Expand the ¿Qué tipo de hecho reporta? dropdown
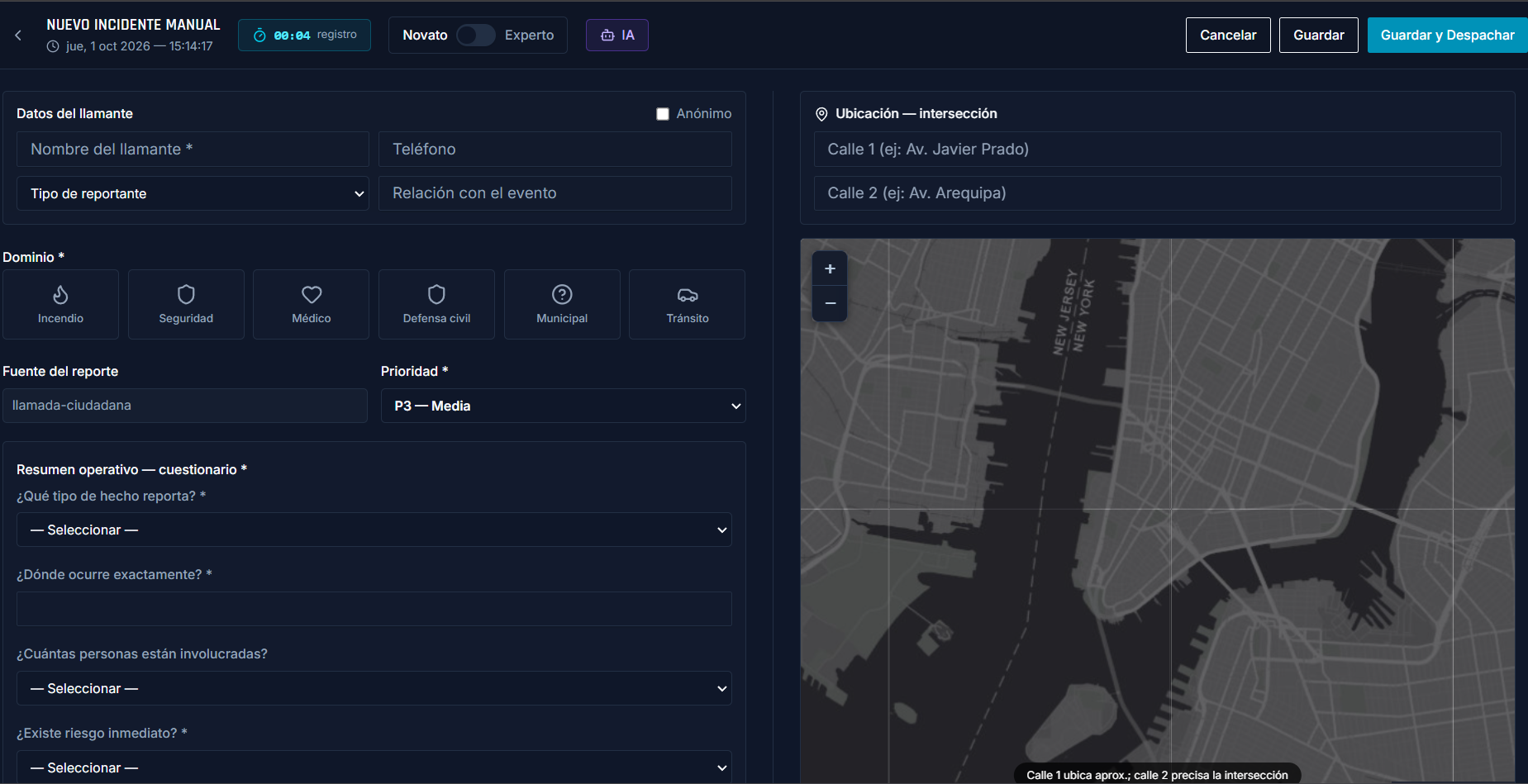 374,530
